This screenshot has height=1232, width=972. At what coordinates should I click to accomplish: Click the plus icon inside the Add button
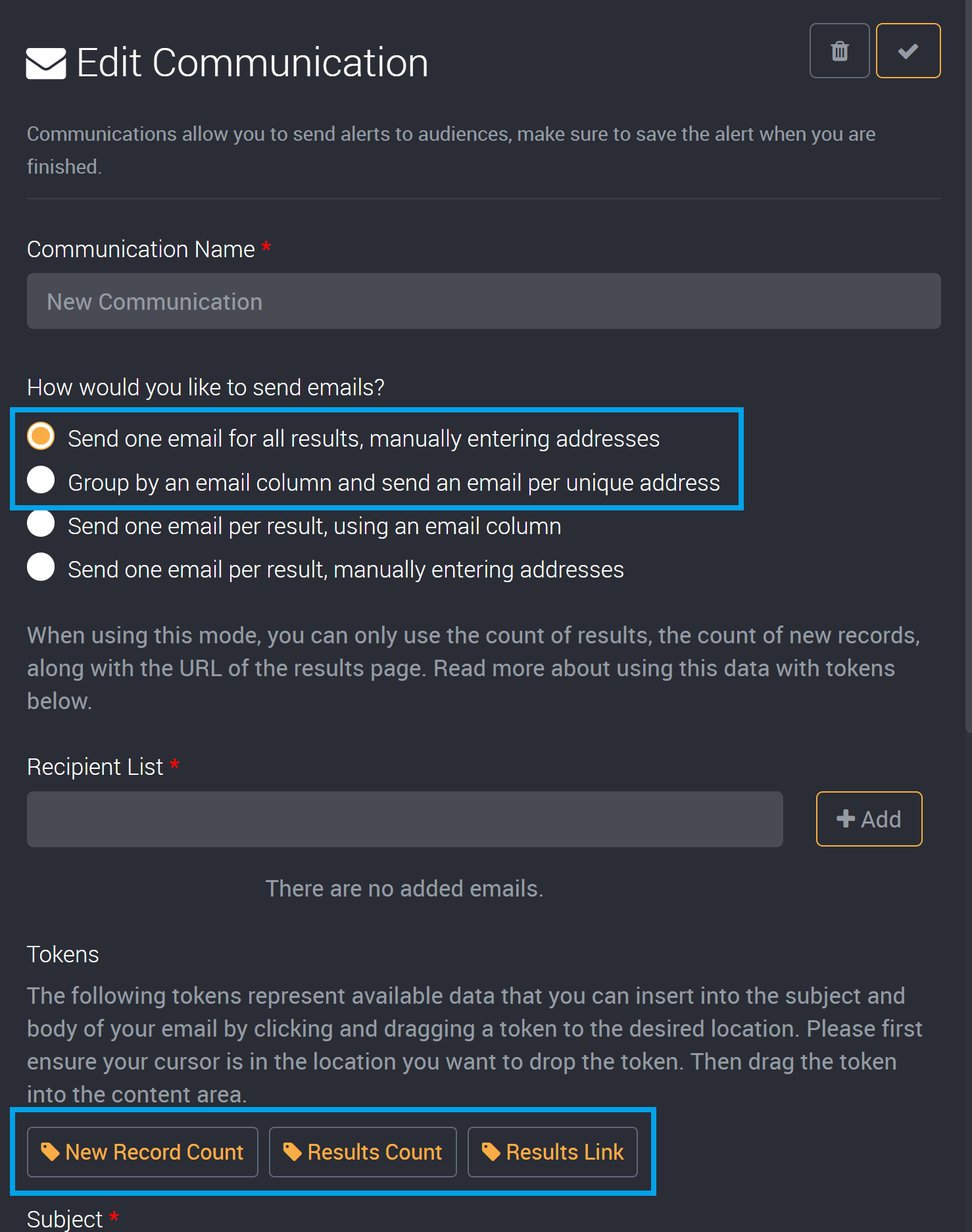(x=846, y=819)
